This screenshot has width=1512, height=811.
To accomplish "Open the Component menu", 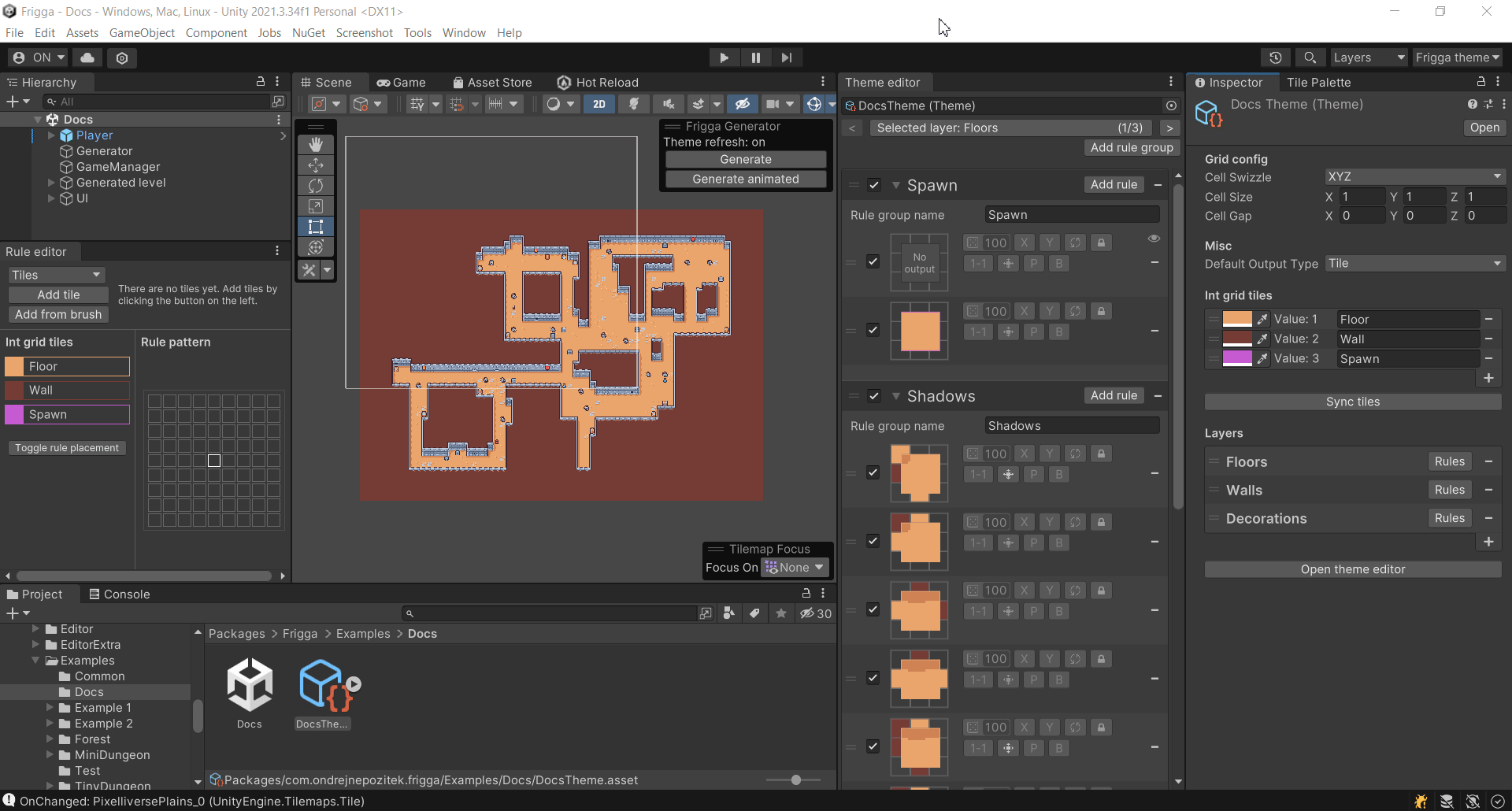I will tap(216, 33).
